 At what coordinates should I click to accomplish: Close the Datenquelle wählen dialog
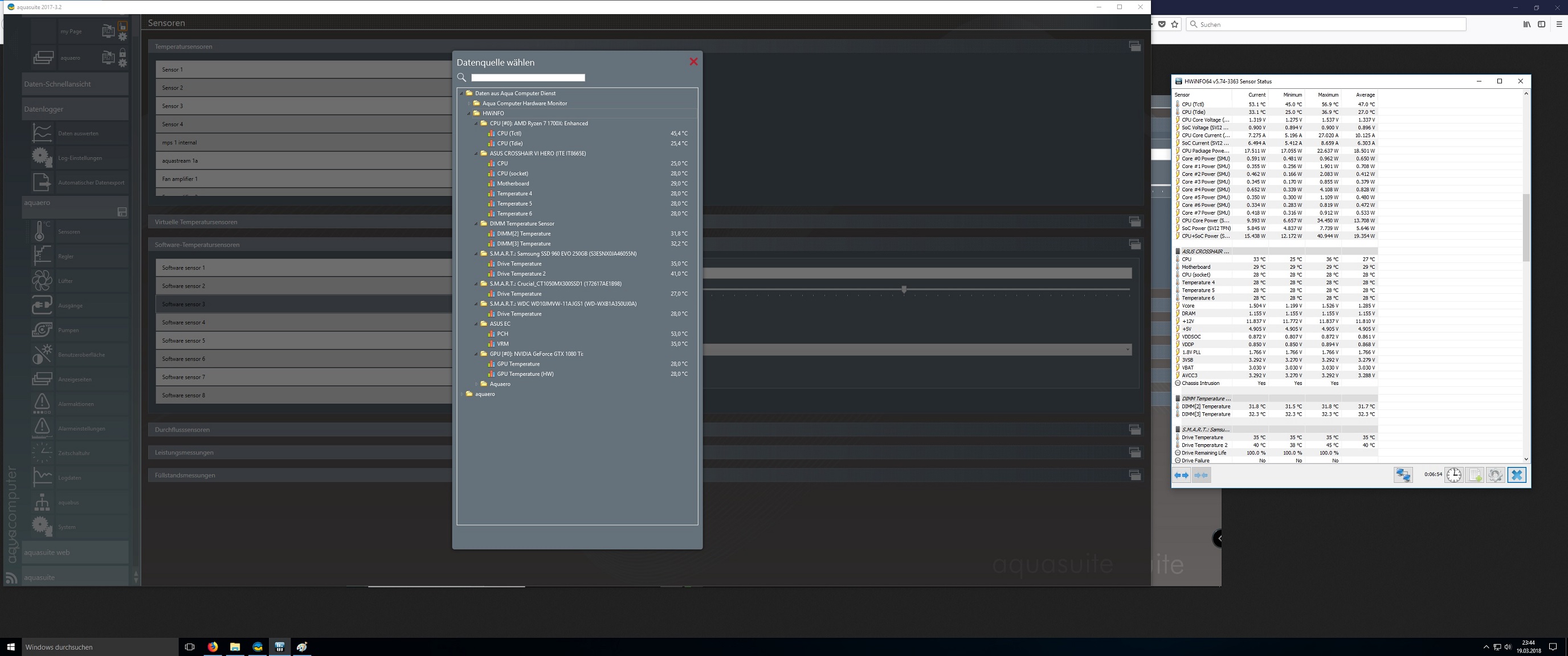click(693, 62)
